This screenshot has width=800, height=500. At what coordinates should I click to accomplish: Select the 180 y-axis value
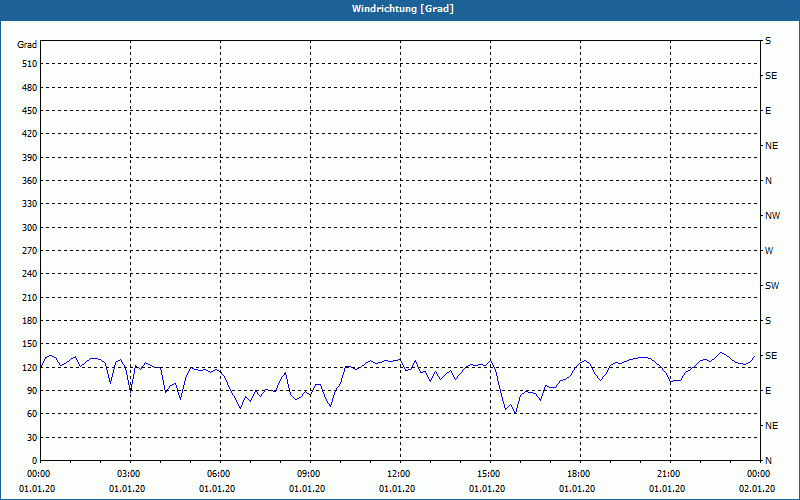point(30,321)
